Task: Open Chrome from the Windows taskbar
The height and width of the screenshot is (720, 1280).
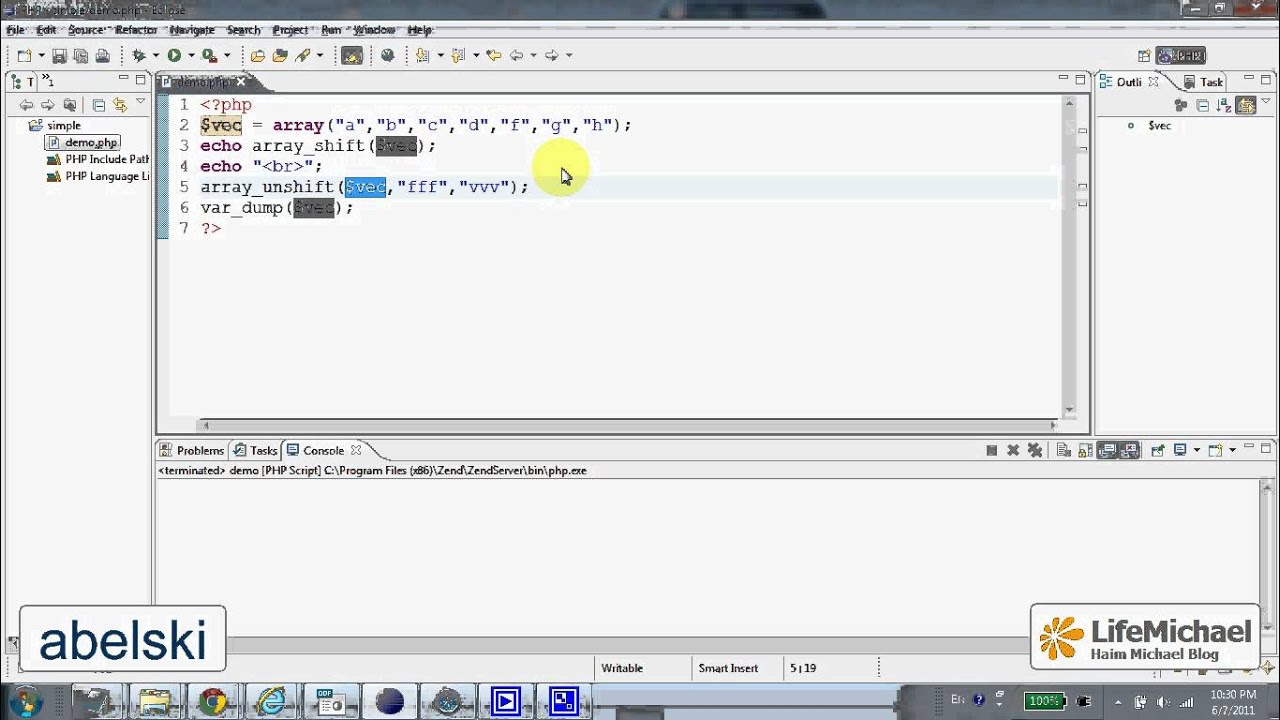Action: pyautogui.click(x=212, y=702)
